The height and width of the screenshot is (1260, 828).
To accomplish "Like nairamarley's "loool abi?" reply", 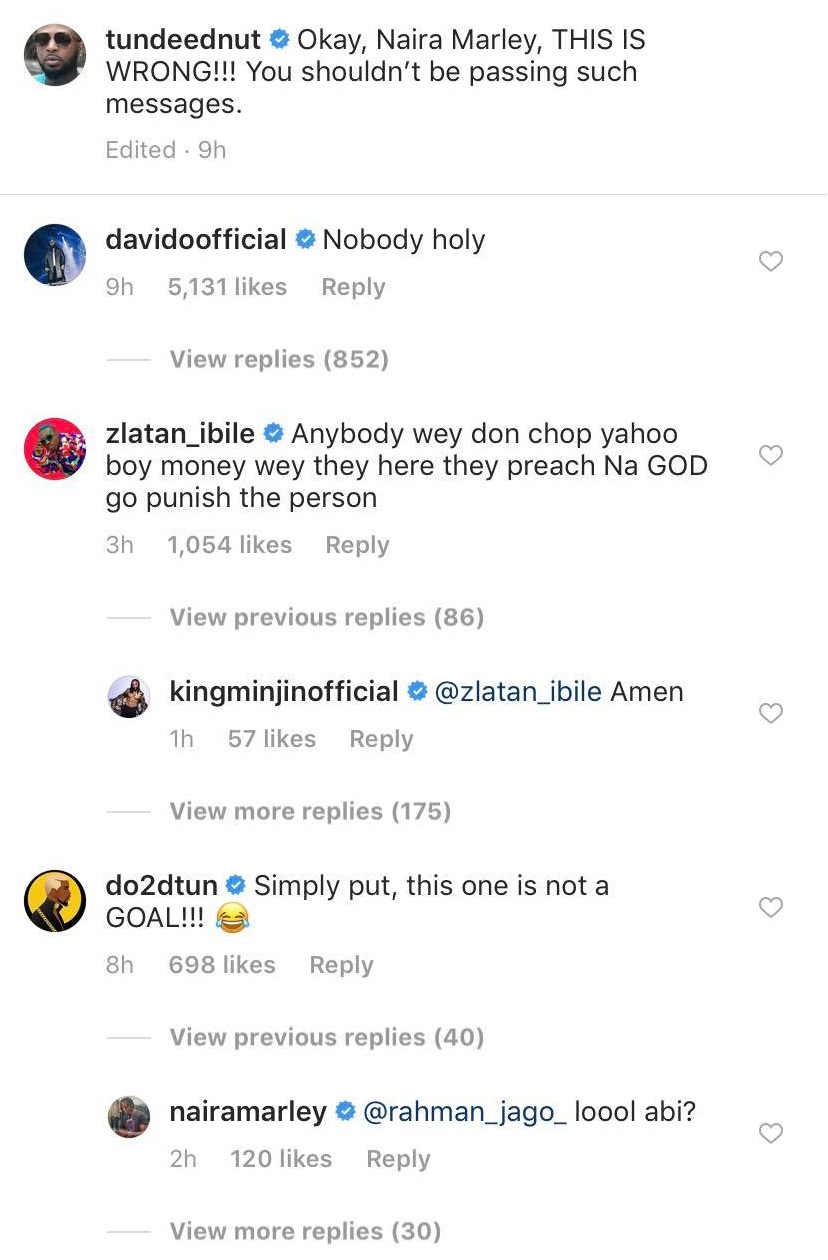I will (x=771, y=1134).
